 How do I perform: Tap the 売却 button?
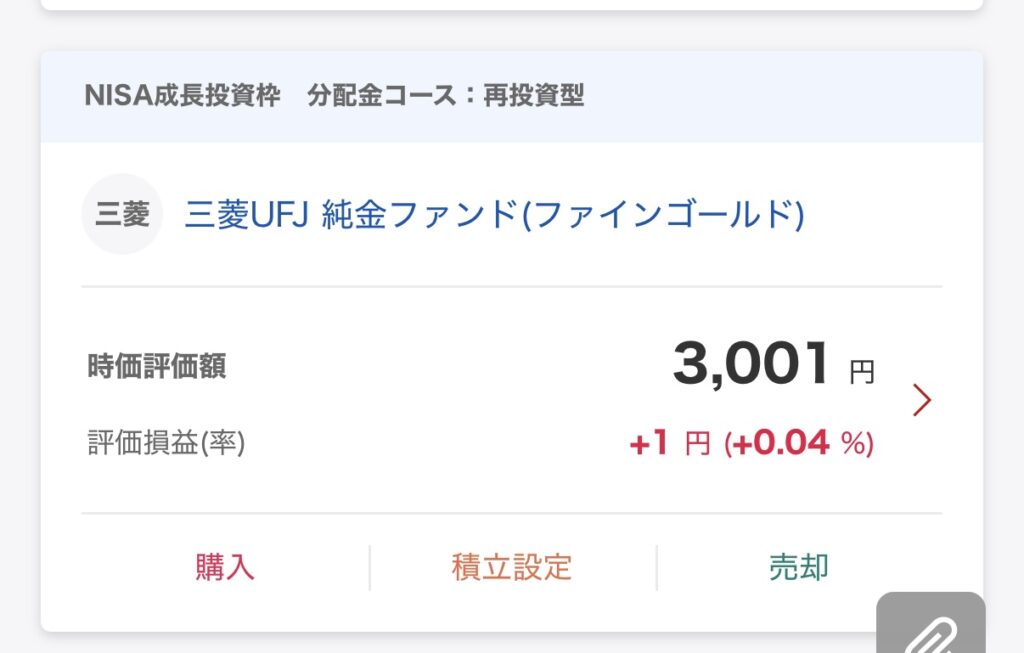(798, 567)
